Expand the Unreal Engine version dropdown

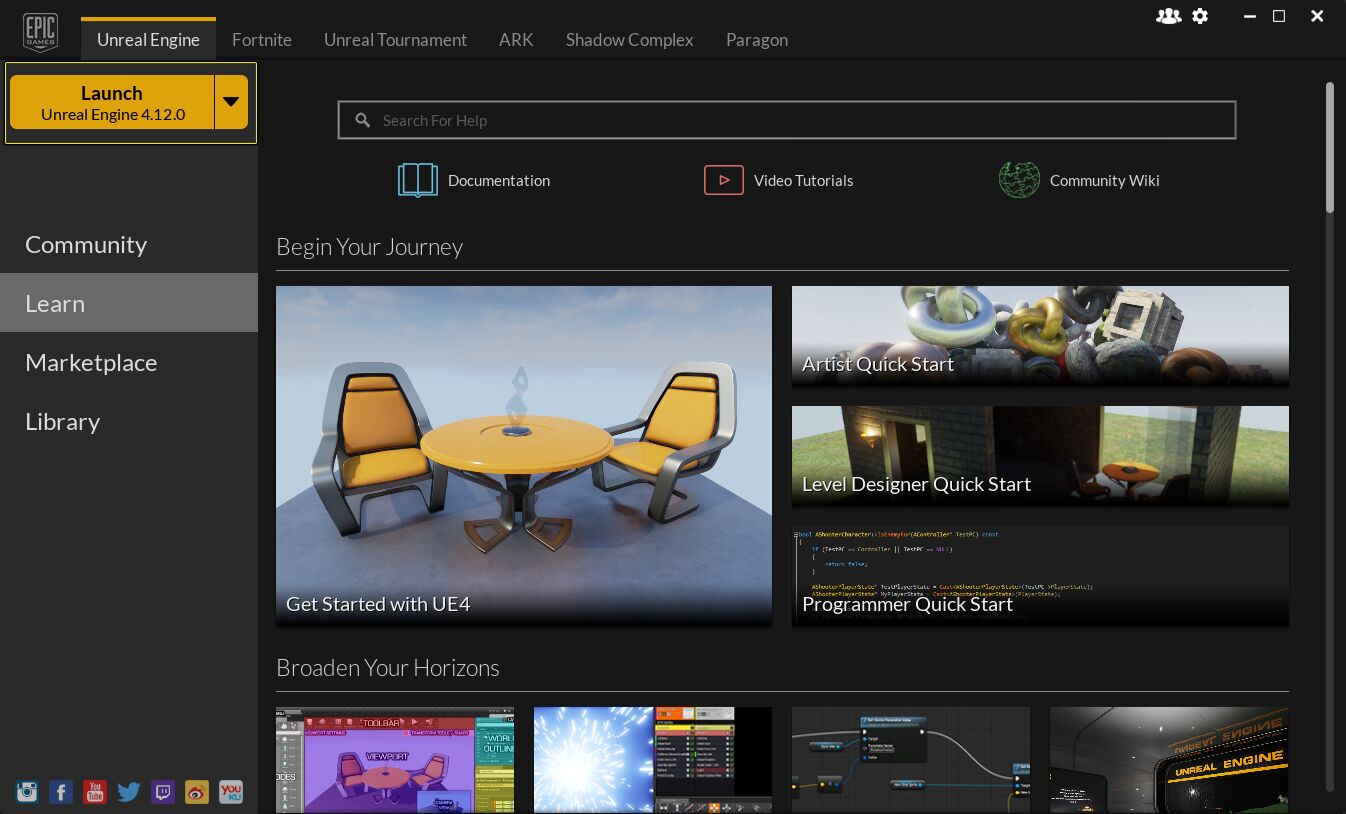tap(231, 101)
